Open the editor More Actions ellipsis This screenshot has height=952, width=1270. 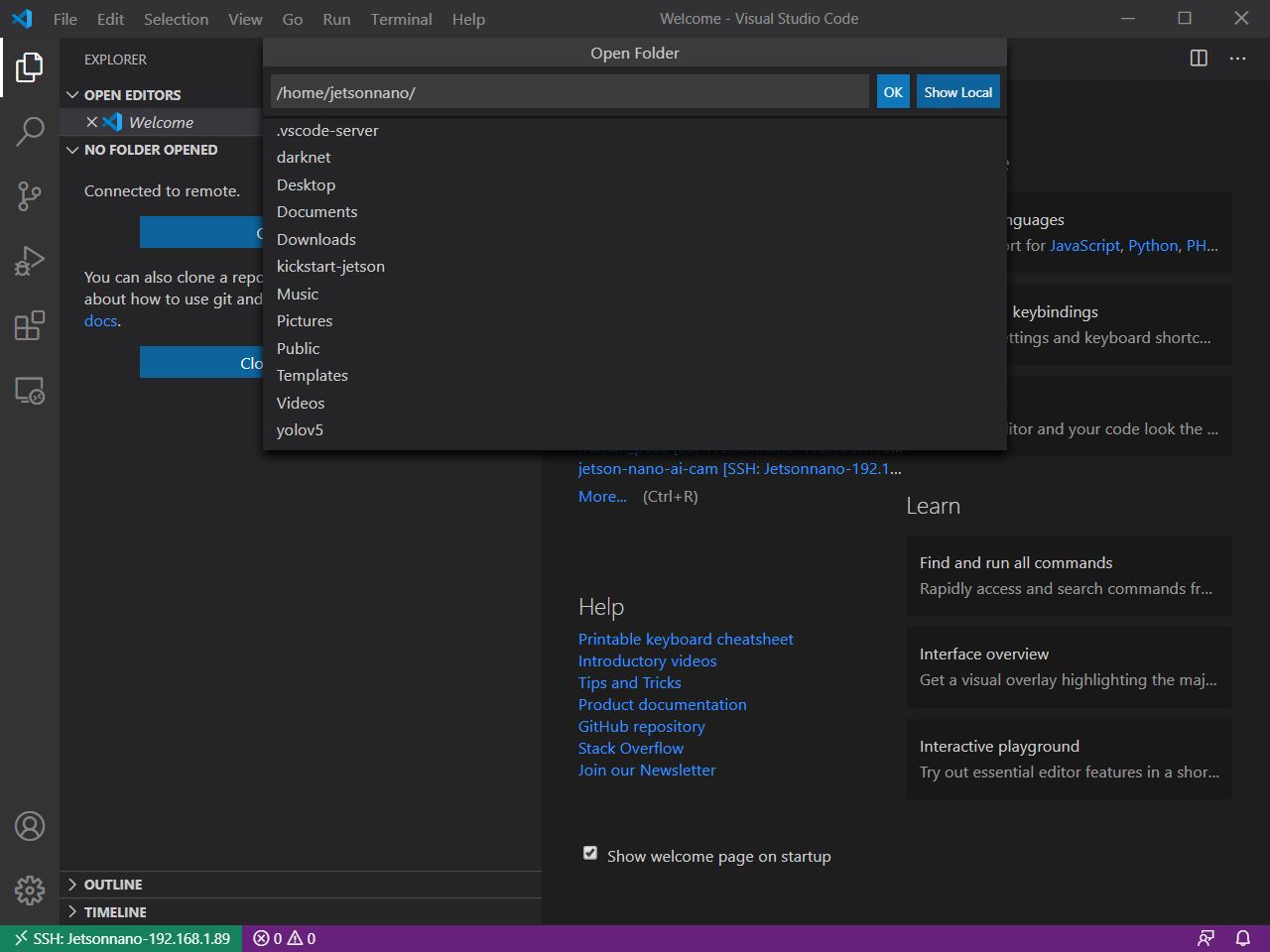click(1237, 59)
